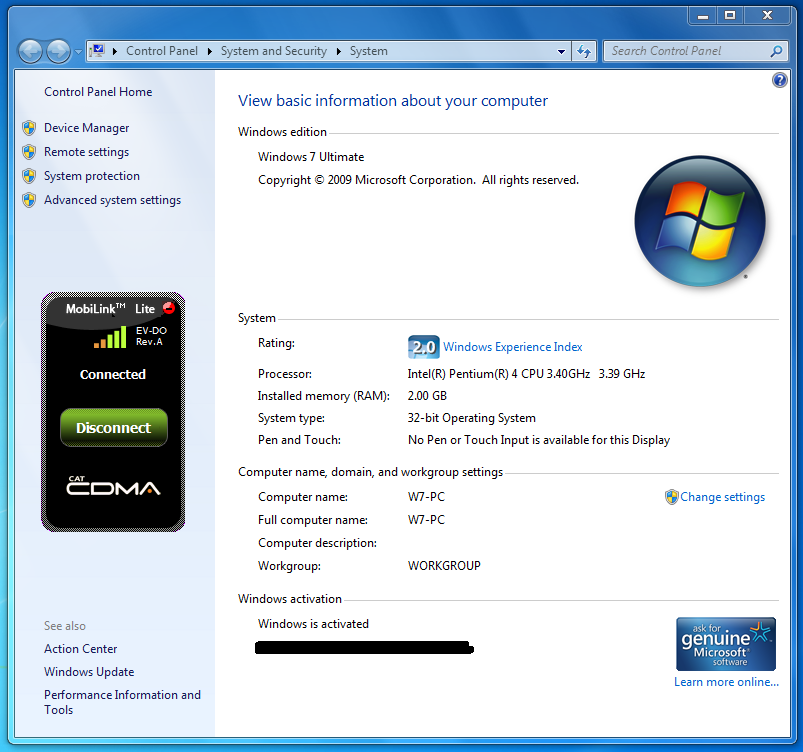This screenshot has height=752, width=803.
Task: Maximize the System window
Action: (730, 16)
